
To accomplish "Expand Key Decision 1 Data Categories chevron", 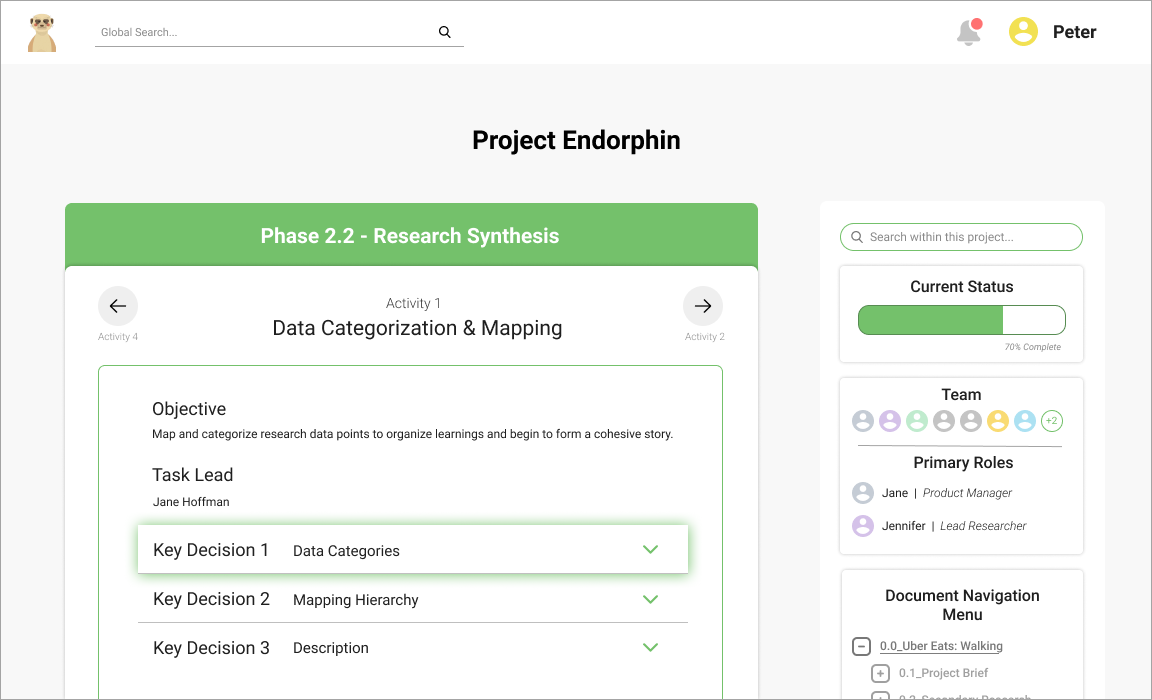I will click(x=651, y=550).
